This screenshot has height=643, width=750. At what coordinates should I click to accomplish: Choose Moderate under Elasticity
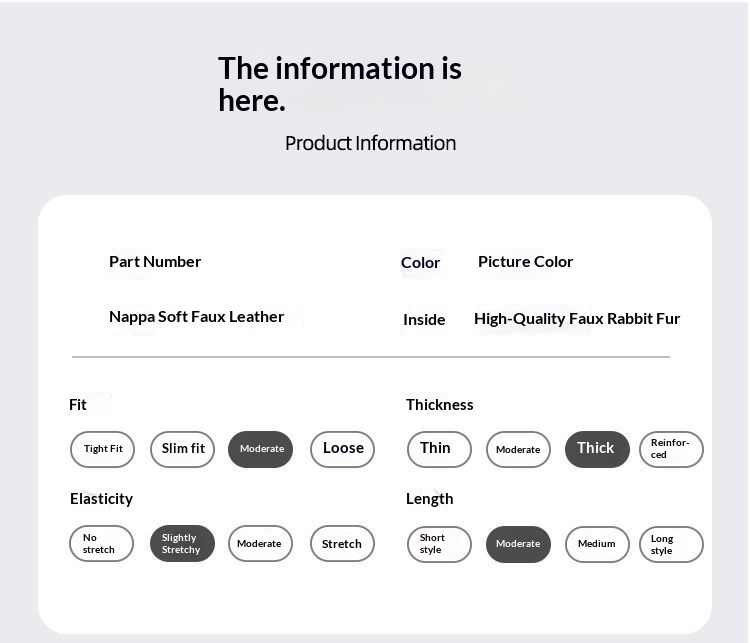point(260,544)
